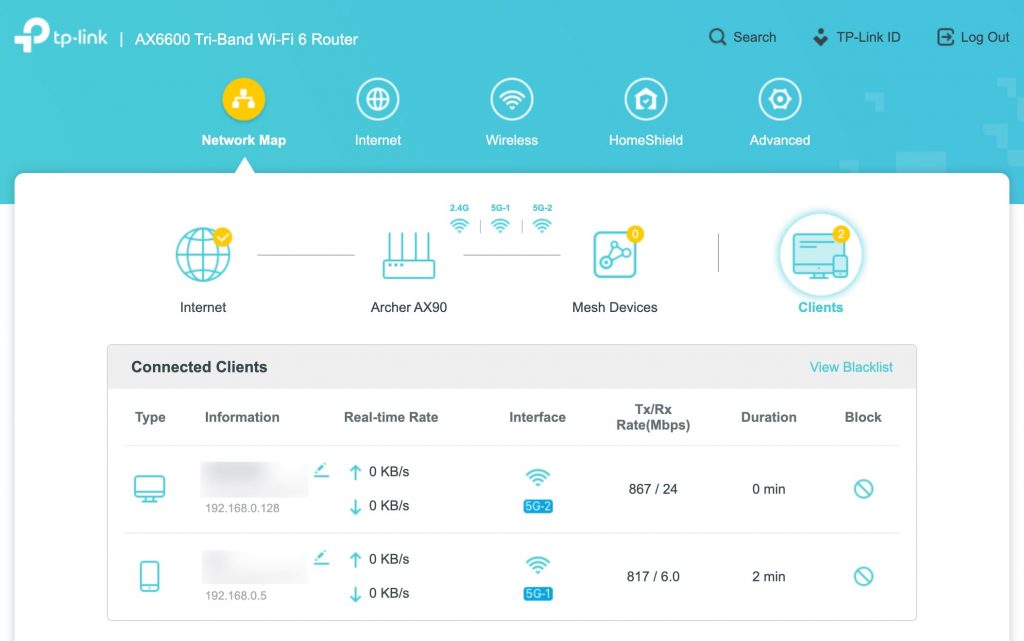Select the Internet globe icon
Image resolution: width=1024 pixels, height=641 pixels.
203,255
